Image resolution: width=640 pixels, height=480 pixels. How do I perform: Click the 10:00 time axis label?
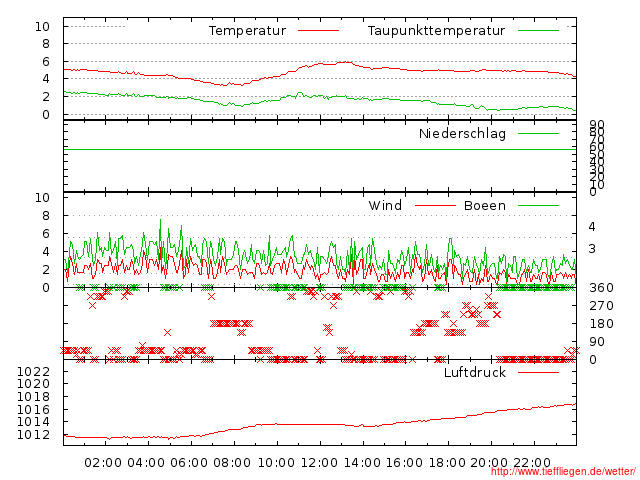pyautogui.click(x=276, y=463)
